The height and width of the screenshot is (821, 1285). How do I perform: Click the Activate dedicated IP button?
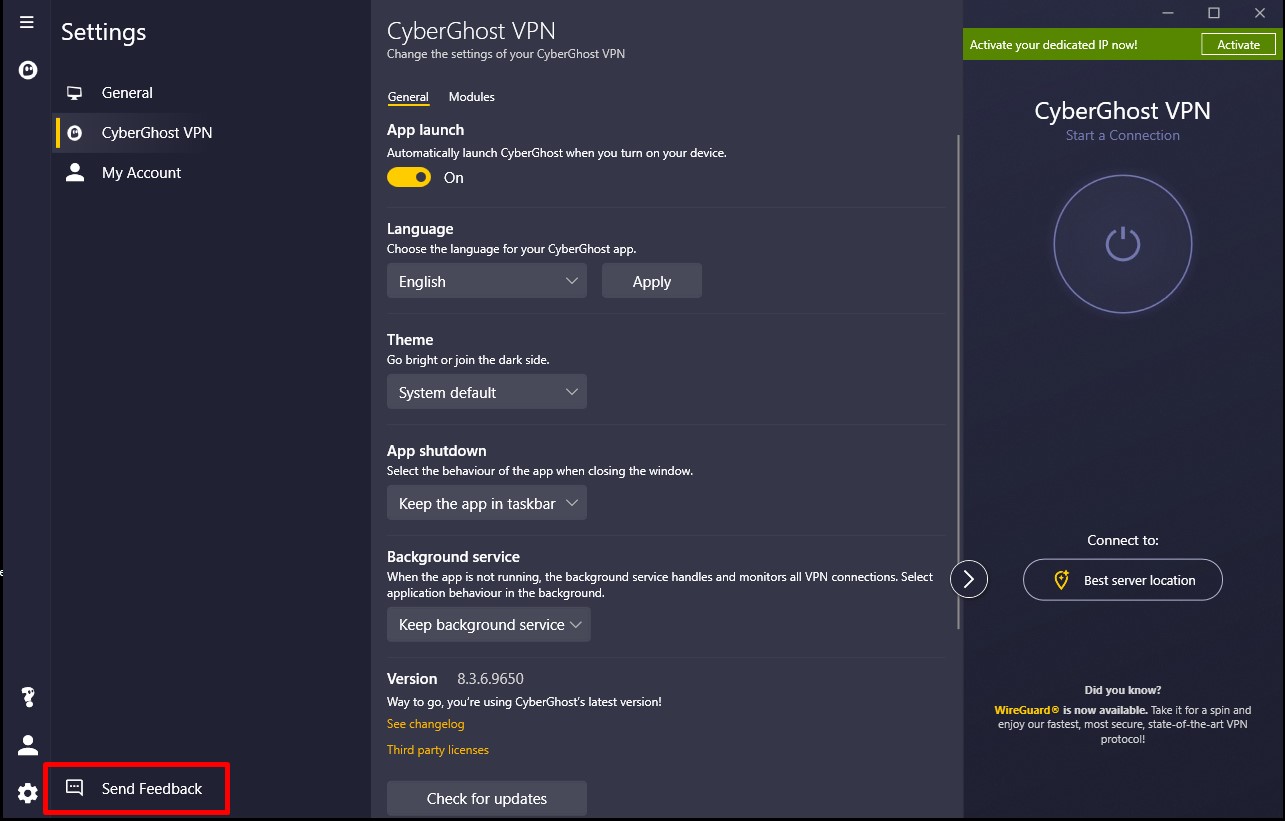point(1239,45)
